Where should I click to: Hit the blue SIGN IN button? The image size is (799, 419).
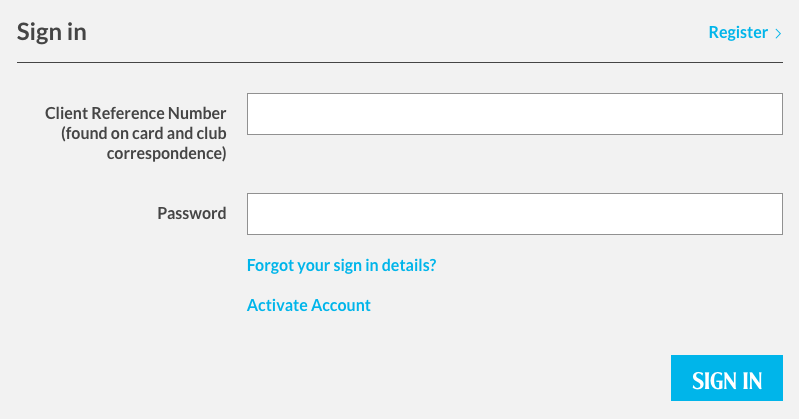[727, 380]
